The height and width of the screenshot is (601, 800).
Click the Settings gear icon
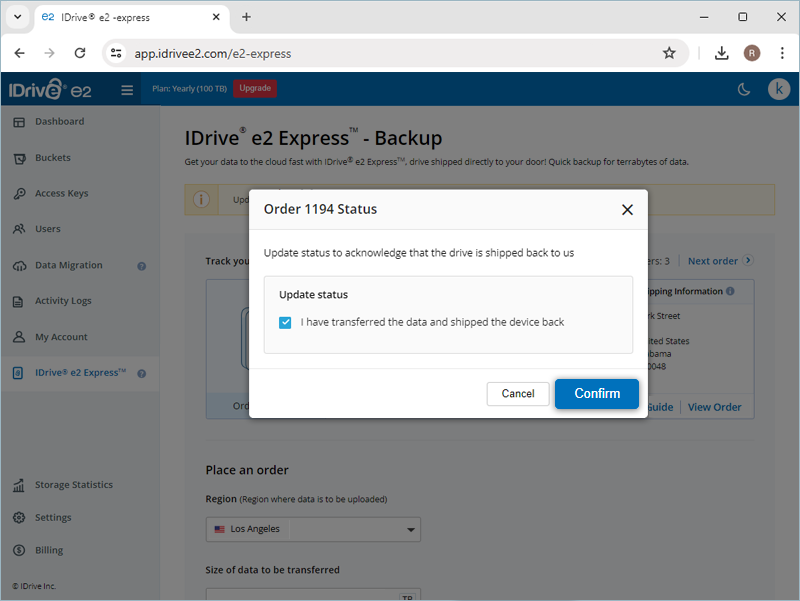click(19, 517)
